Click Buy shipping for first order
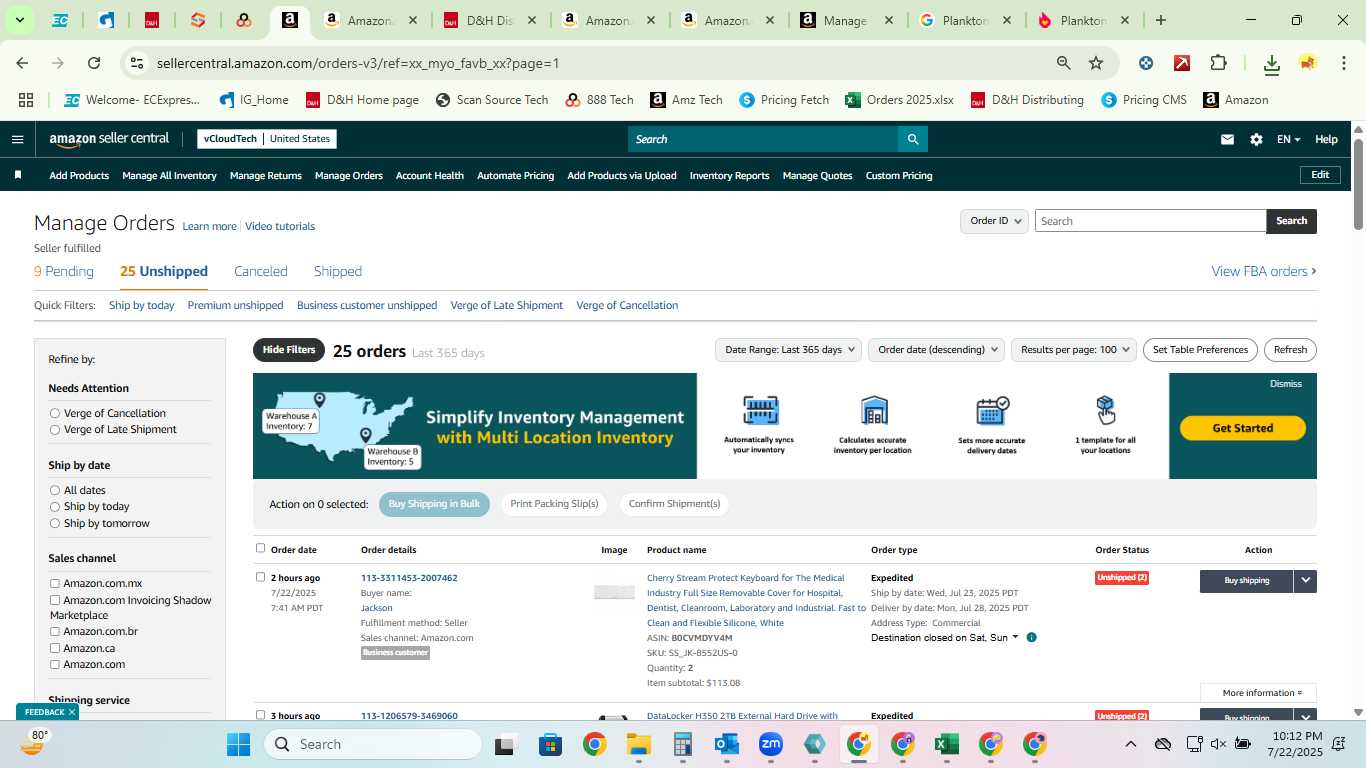The width and height of the screenshot is (1366, 768). (x=1246, y=580)
